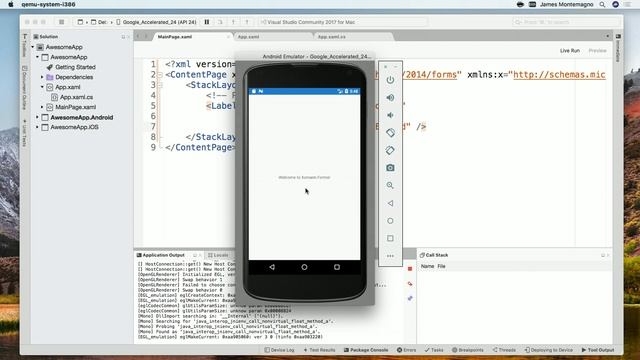The height and width of the screenshot is (360, 640).
Task: Click the Step Into toolbar icon
Action: [x=233, y=22]
